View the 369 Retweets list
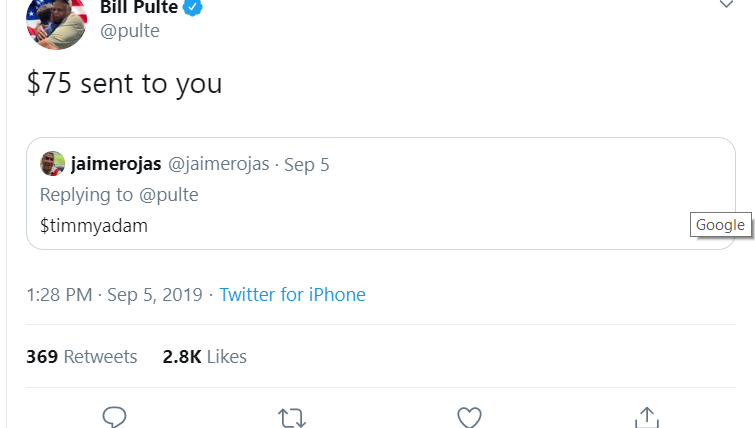The image size is (755, 428). point(82,356)
